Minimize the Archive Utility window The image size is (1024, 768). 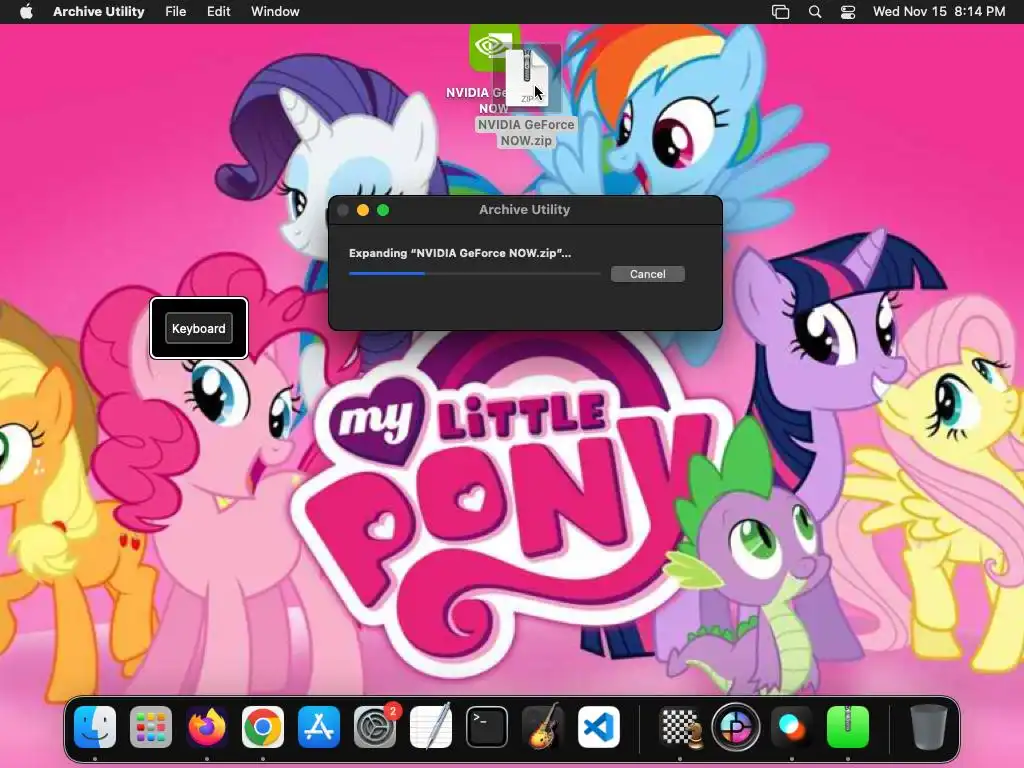[x=362, y=210]
